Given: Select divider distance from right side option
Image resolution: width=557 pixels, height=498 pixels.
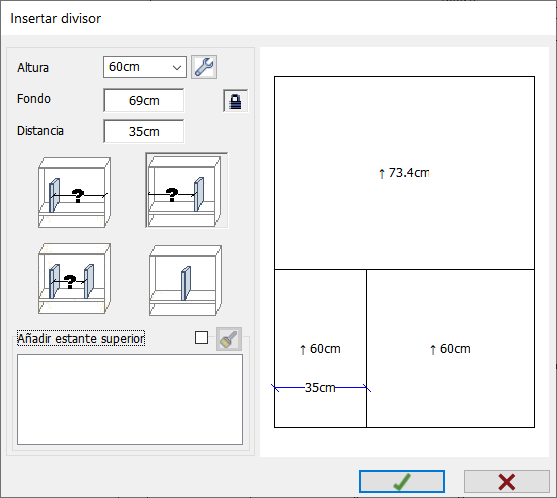Looking at the screenshot, I should click(x=186, y=191).
